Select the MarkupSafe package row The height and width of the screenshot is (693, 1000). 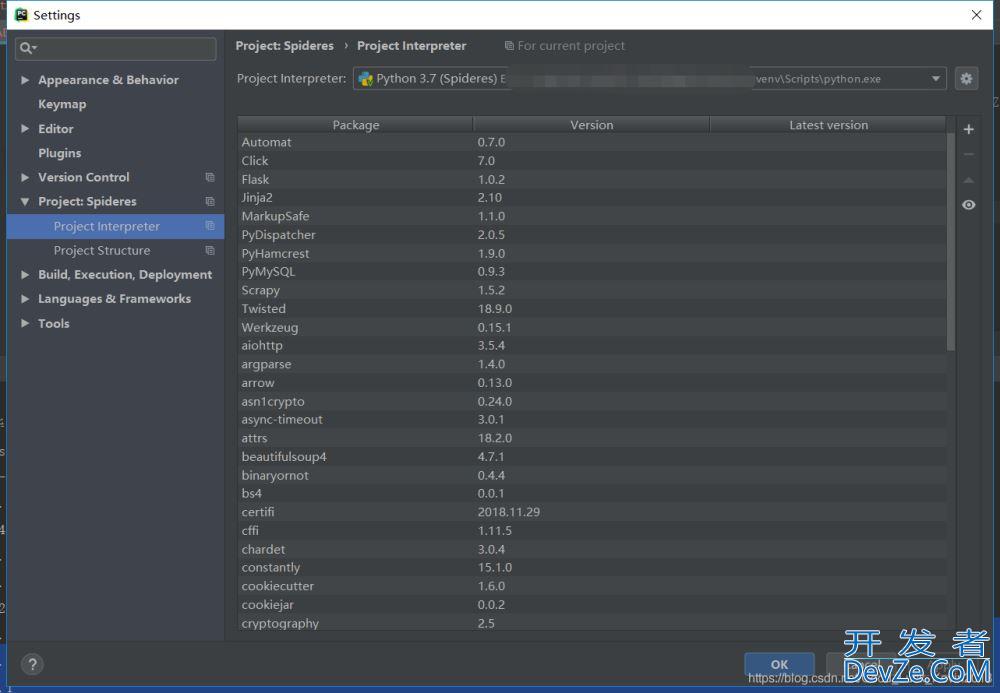coord(592,216)
